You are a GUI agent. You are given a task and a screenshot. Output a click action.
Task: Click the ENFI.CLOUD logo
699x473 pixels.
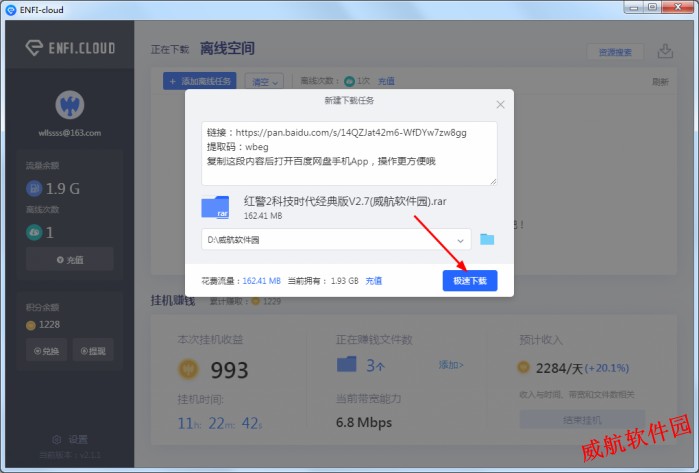(x=70, y=47)
